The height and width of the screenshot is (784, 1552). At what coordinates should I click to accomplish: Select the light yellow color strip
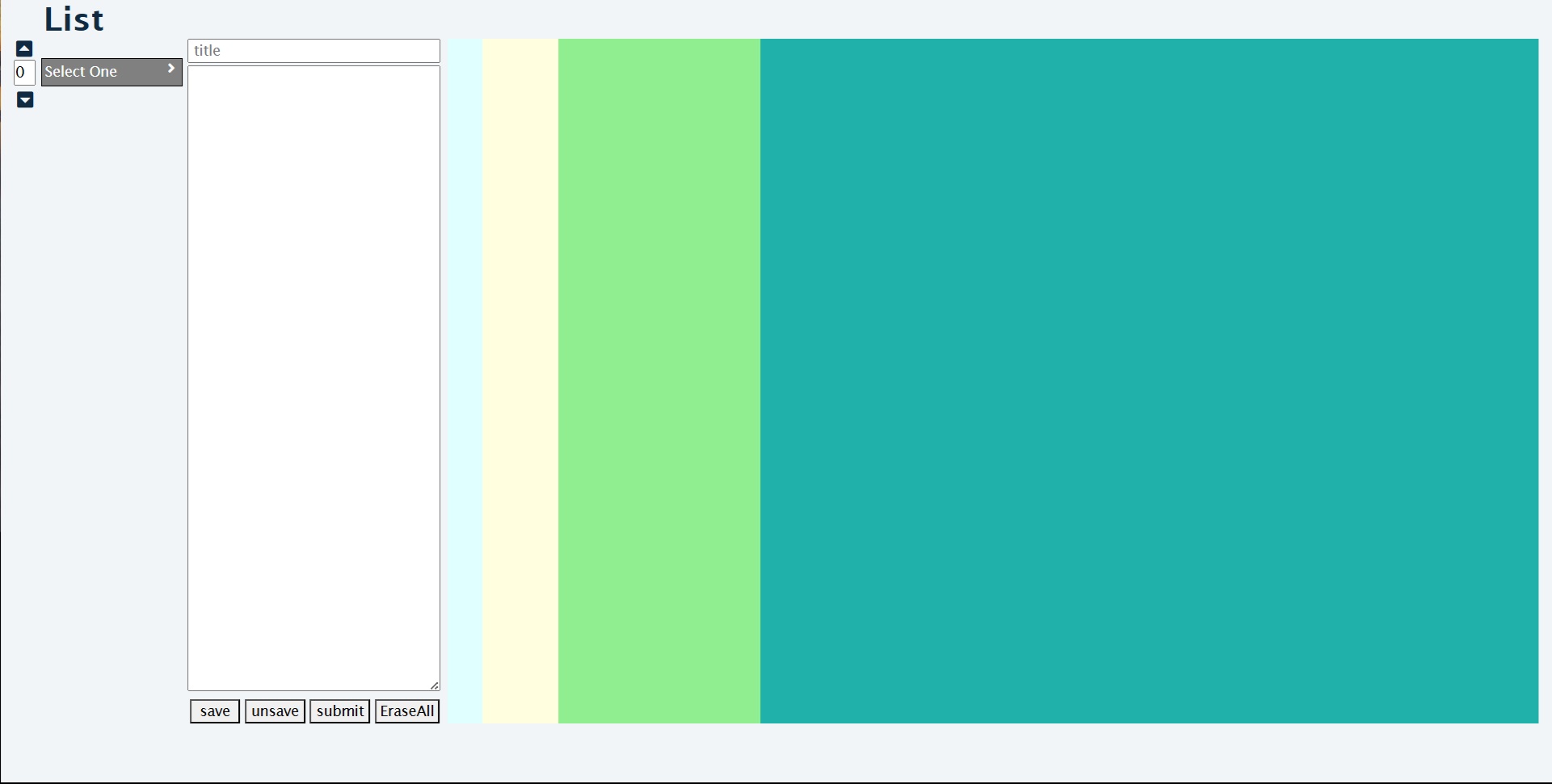[x=520, y=380]
